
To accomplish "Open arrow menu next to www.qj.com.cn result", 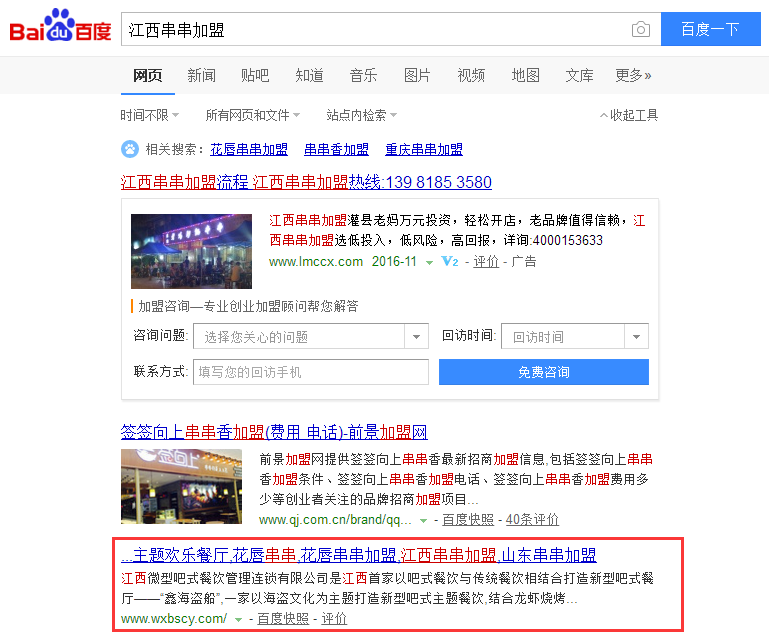I will (424, 520).
